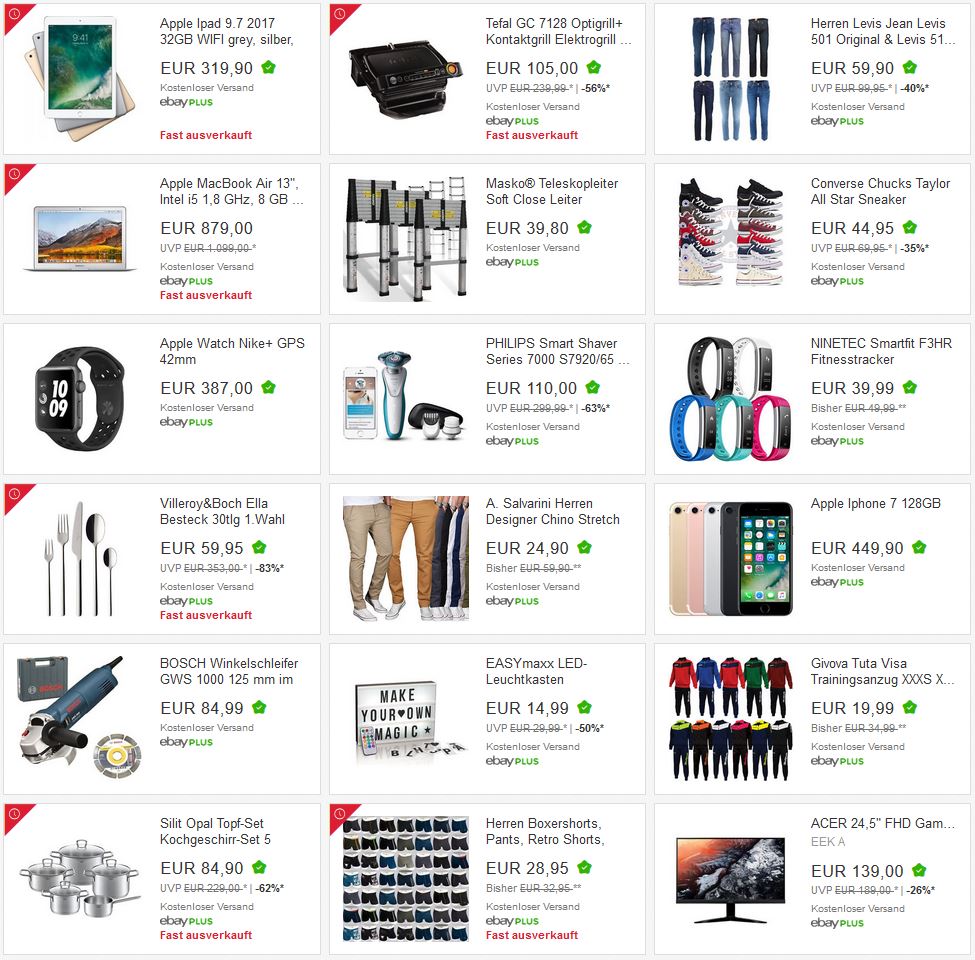Screen dimensions: 975x960
Task: Click the eBay Plus logo under Apple Watch Nike+
Action: [186, 422]
